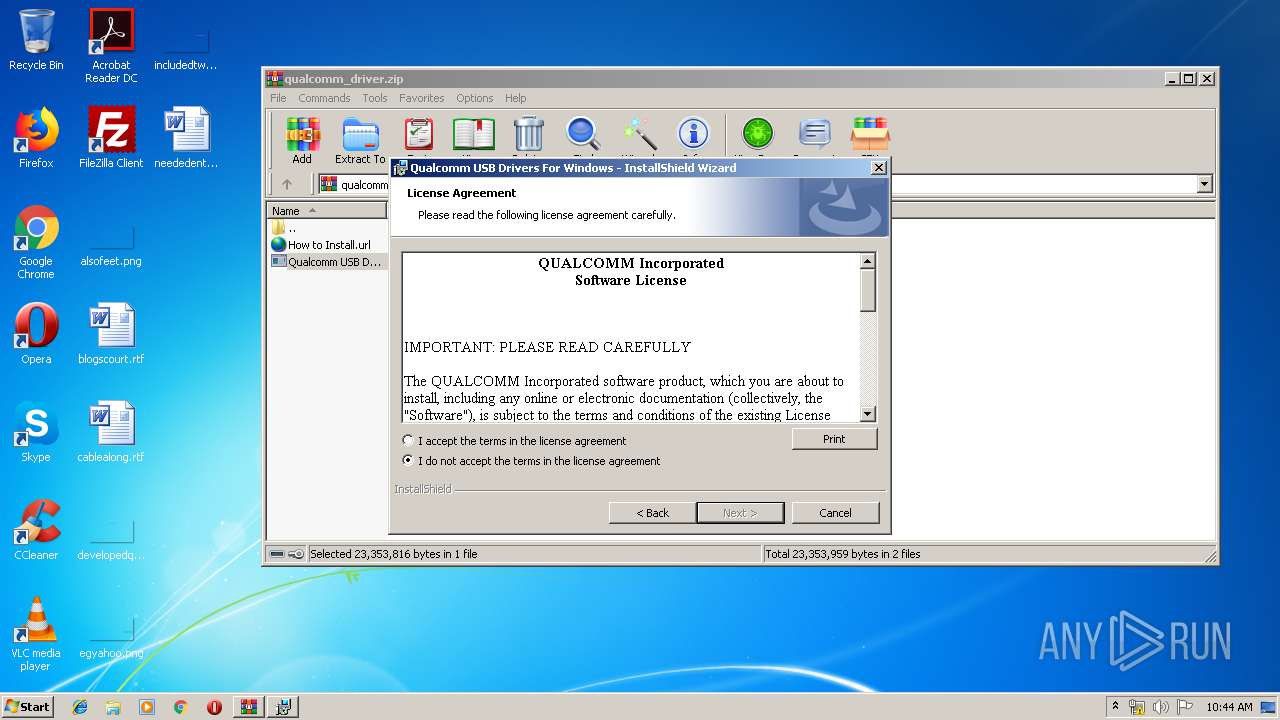1280x720 pixels.
Task: Click the SFX books toolbar icon
Action: [x=870, y=136]
